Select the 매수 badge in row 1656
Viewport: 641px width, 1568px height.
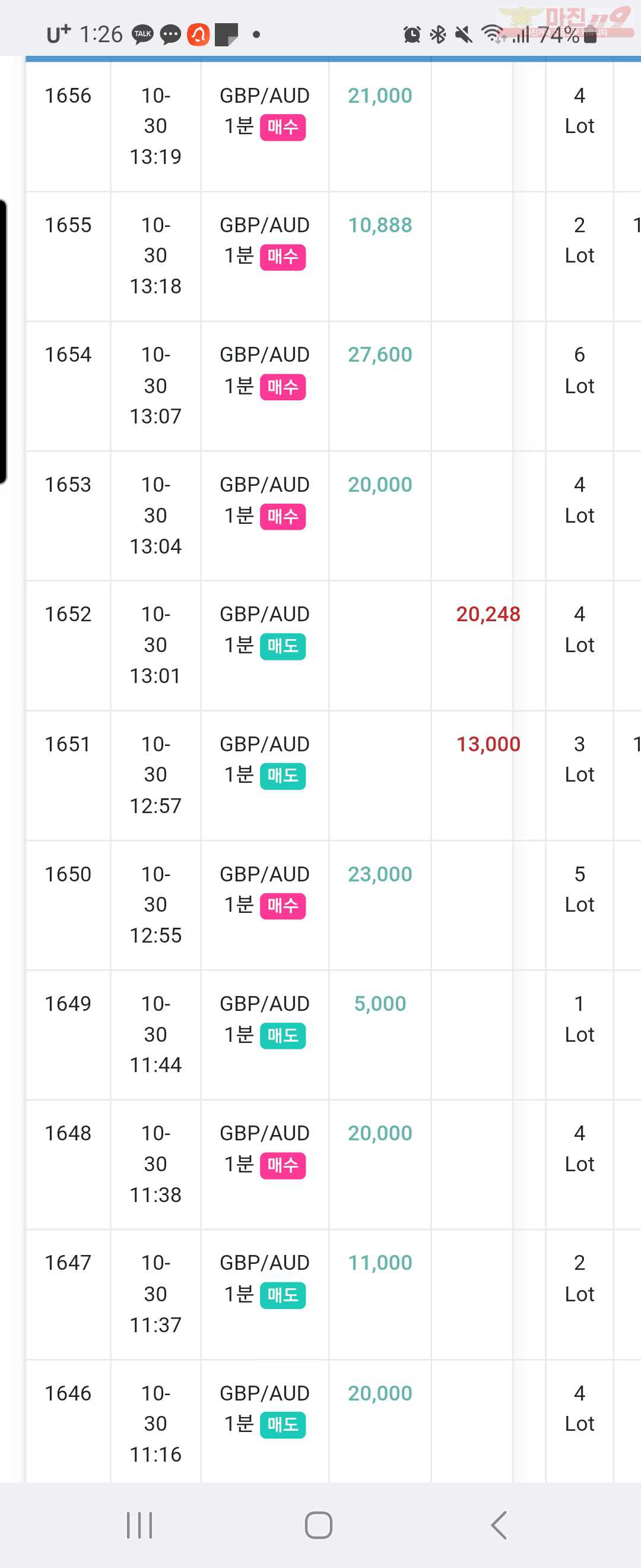click(283, 127)
